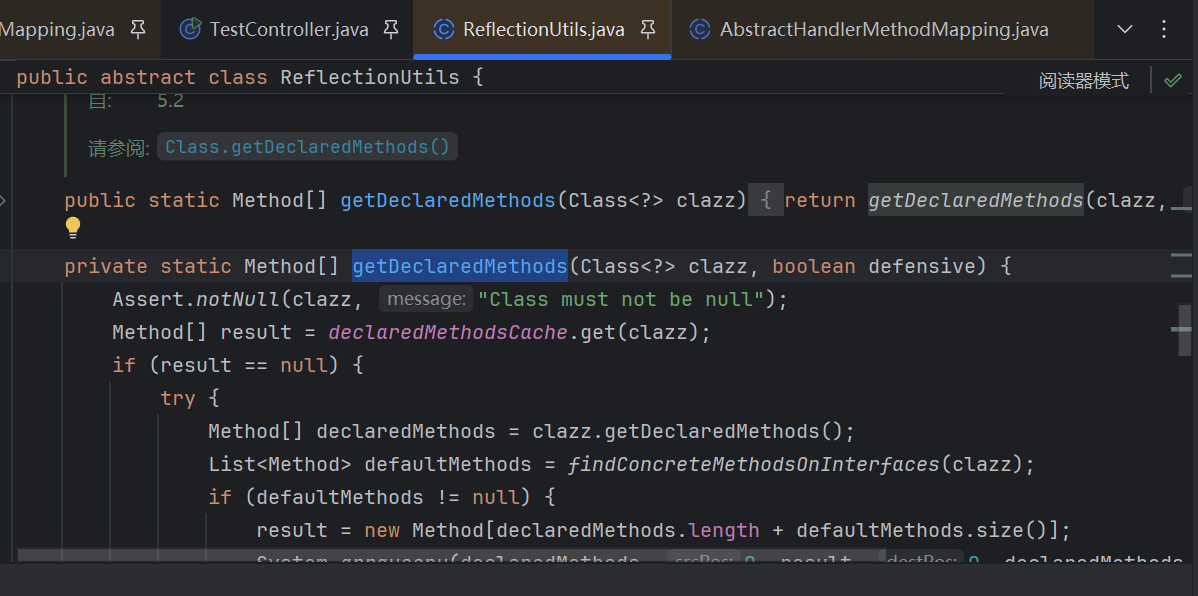Click class icon of TestController.java tab
1198x596 pixels.
pos(189,30)
